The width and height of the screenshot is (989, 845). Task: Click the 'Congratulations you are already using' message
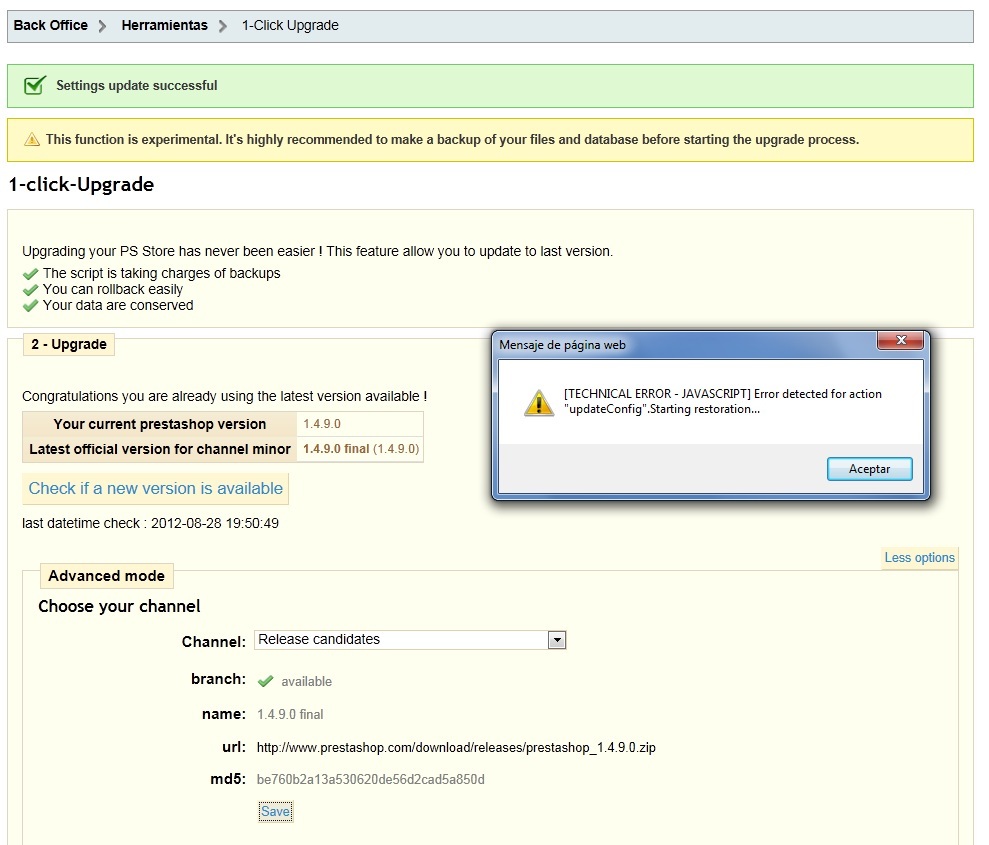[225, 396]
